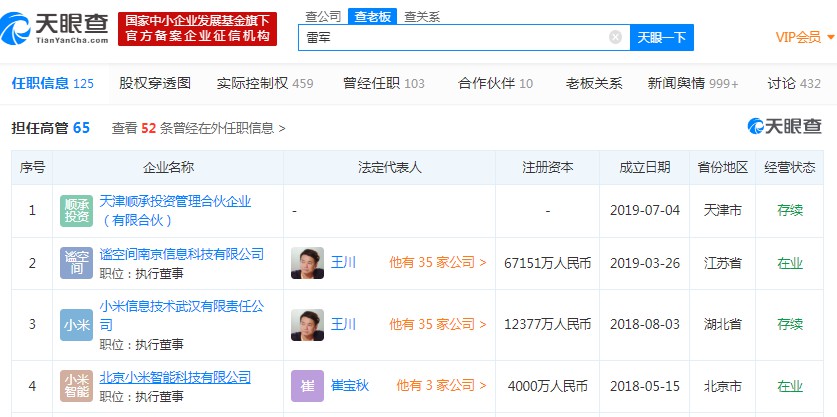Click the 在业 status in the 谧空间 row

click(x=790, y=263)
